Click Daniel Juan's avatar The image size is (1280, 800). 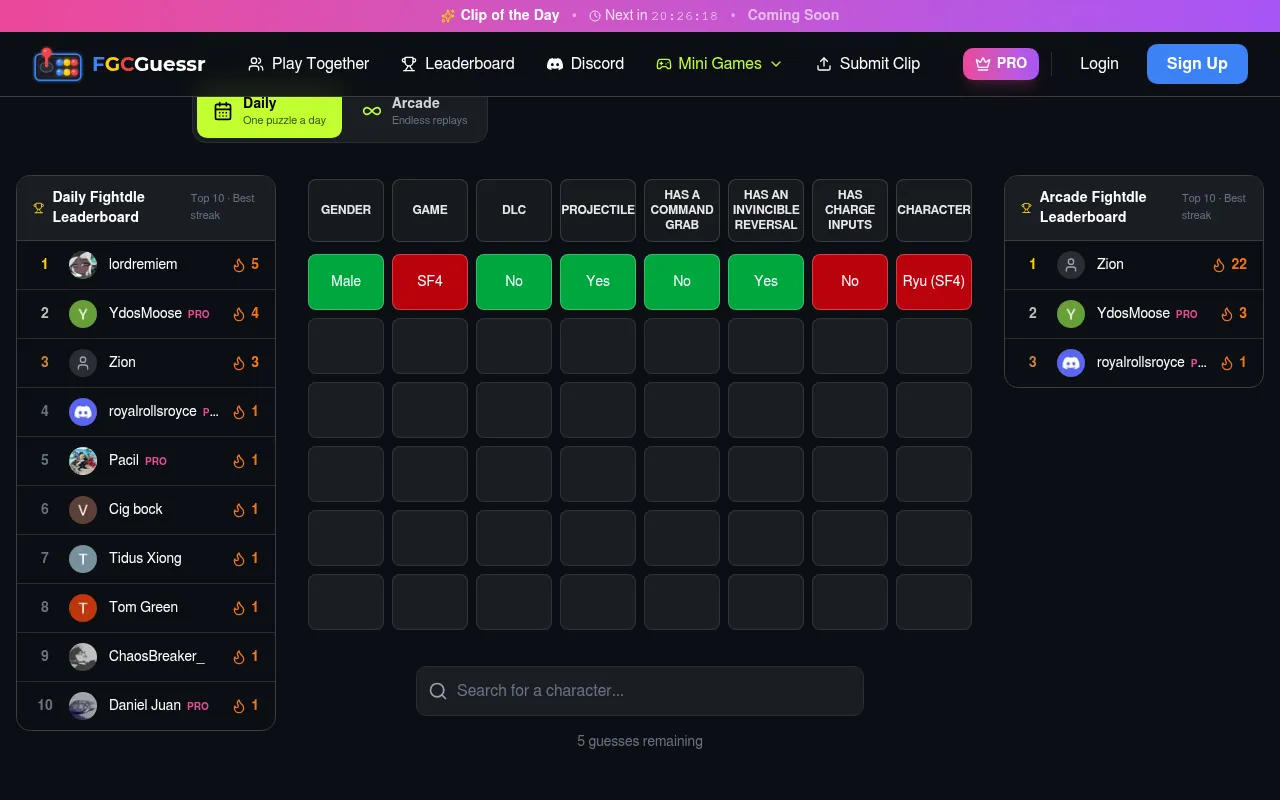(x=83, y=706)
